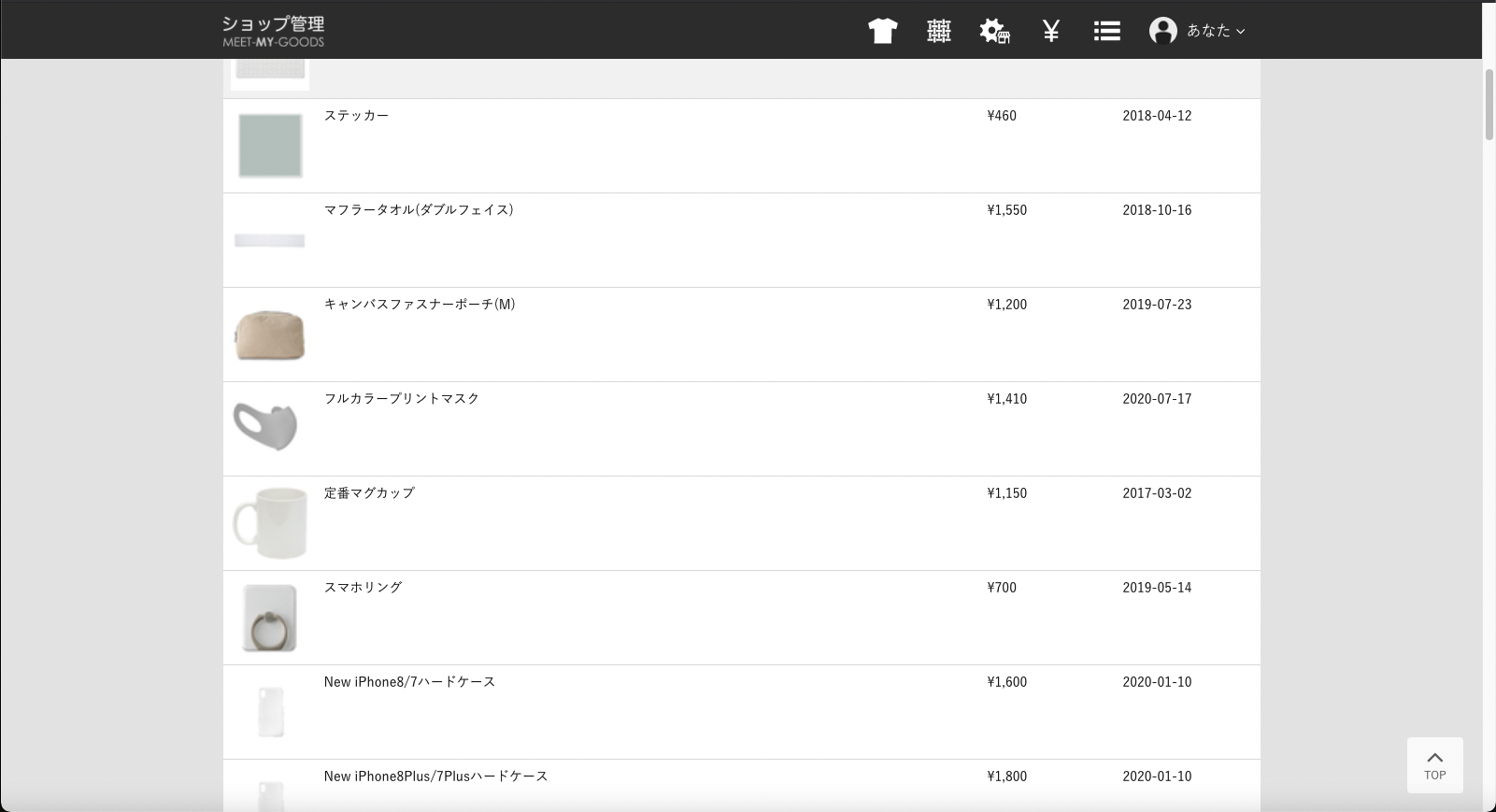
Task: Click the canvas pouch product thumbnail
Action: pyautogui.click(x=270, y=335)
